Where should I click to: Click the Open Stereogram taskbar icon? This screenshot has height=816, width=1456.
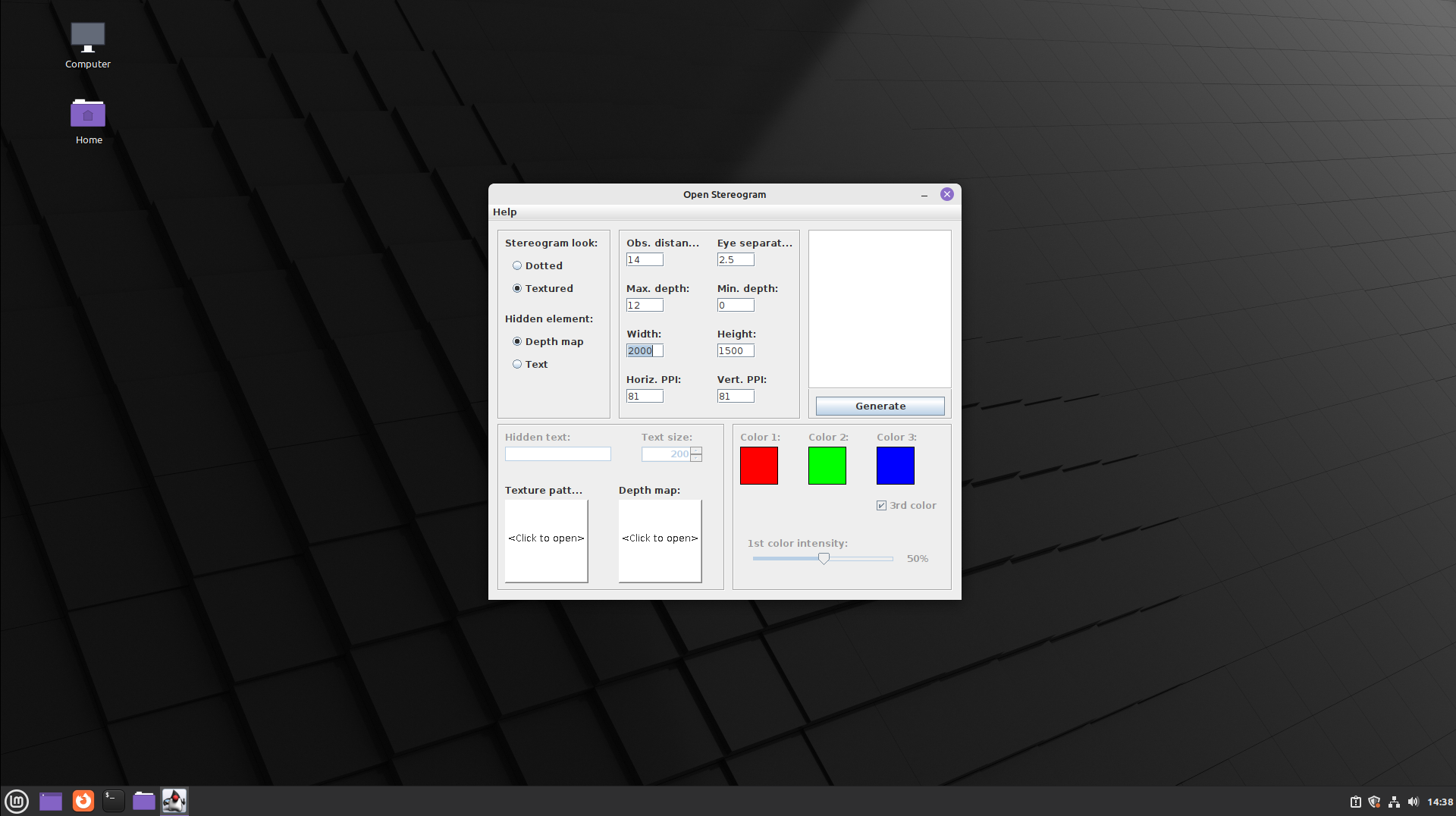tap(174, 801)
